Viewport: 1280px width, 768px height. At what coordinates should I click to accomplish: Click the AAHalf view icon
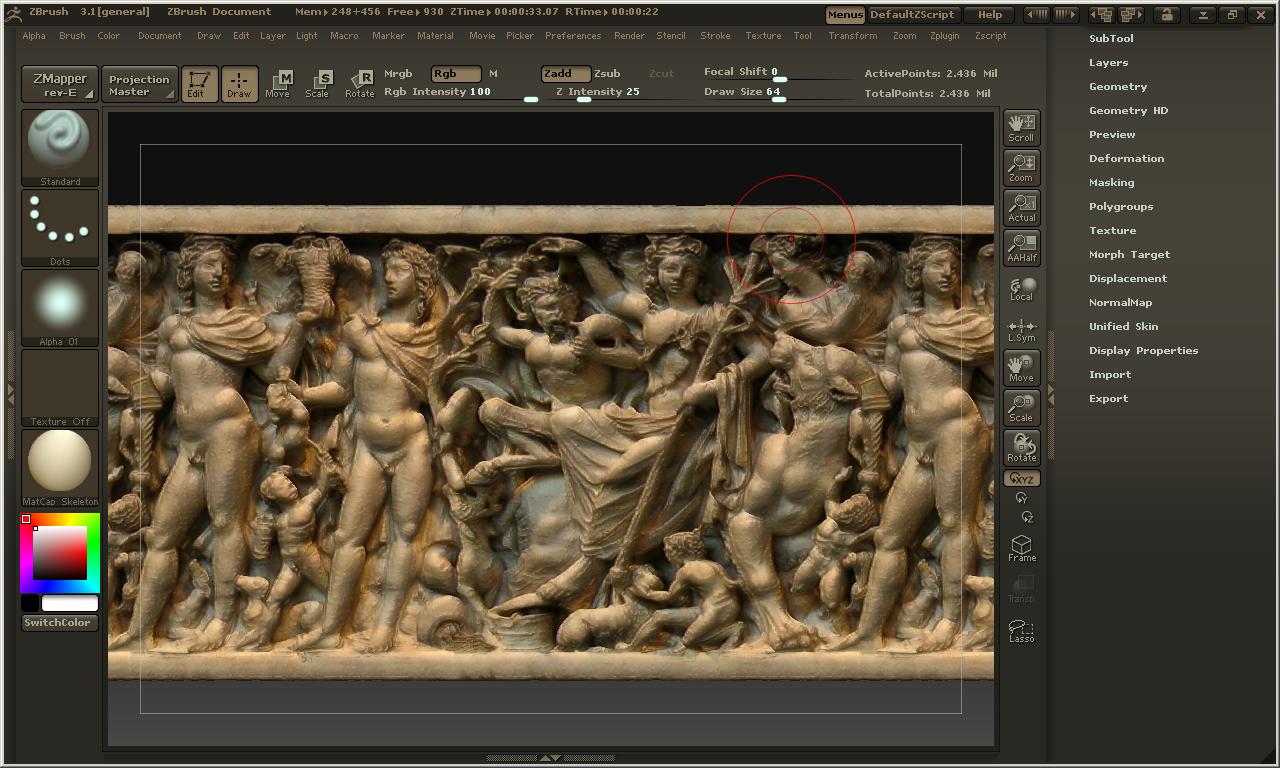[1021, 248]
